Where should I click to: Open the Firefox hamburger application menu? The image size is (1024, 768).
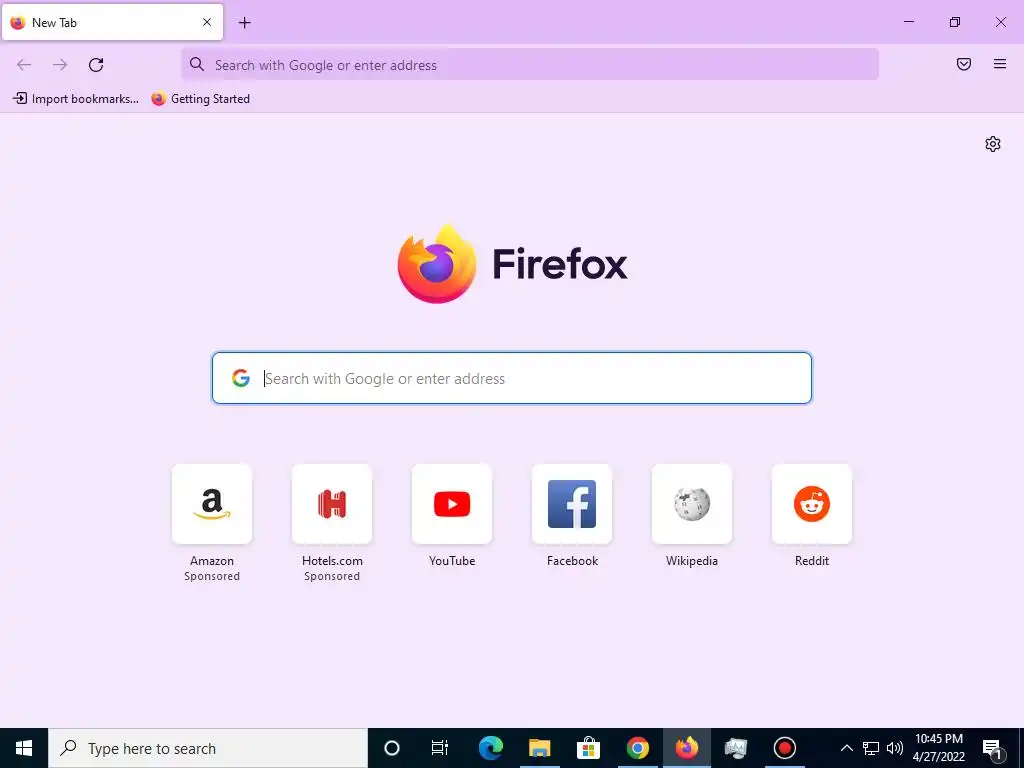(1000, 64)
